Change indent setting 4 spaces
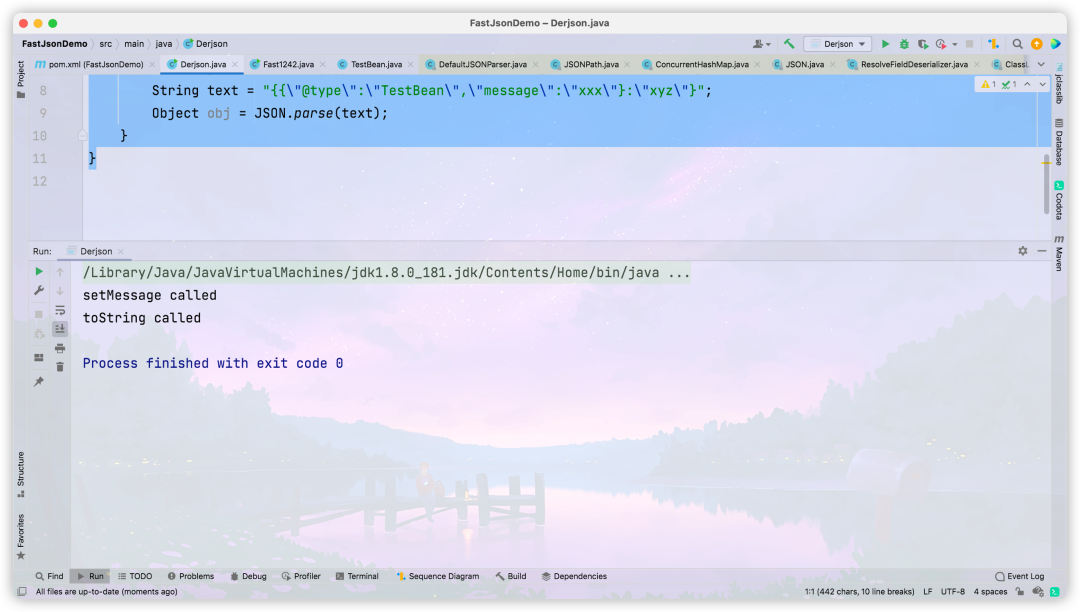Image resolution: width=1080 pixels, height=612 pixels. (990, 592)
